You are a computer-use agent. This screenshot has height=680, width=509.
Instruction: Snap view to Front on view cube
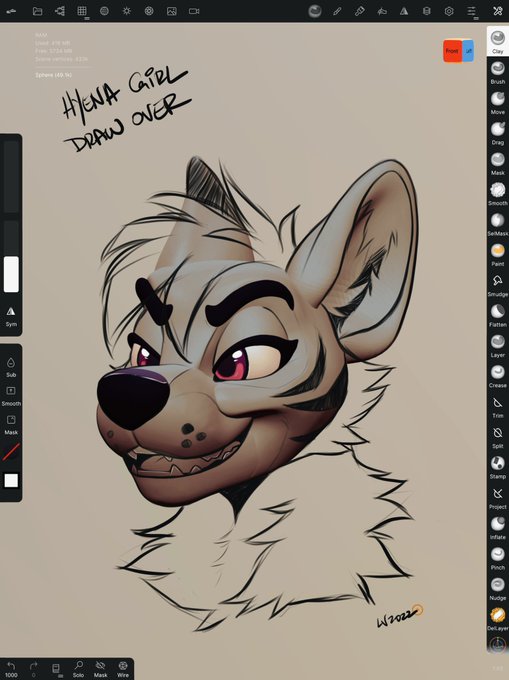pyautogui.click(x=452, y=51)
